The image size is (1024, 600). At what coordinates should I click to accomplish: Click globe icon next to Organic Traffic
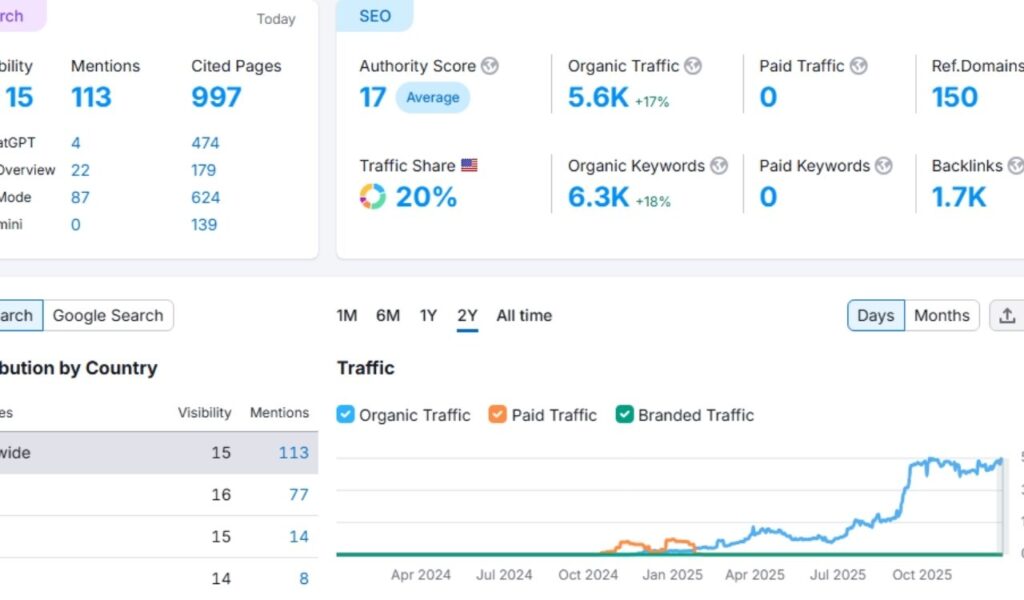[x=693, y=66]
